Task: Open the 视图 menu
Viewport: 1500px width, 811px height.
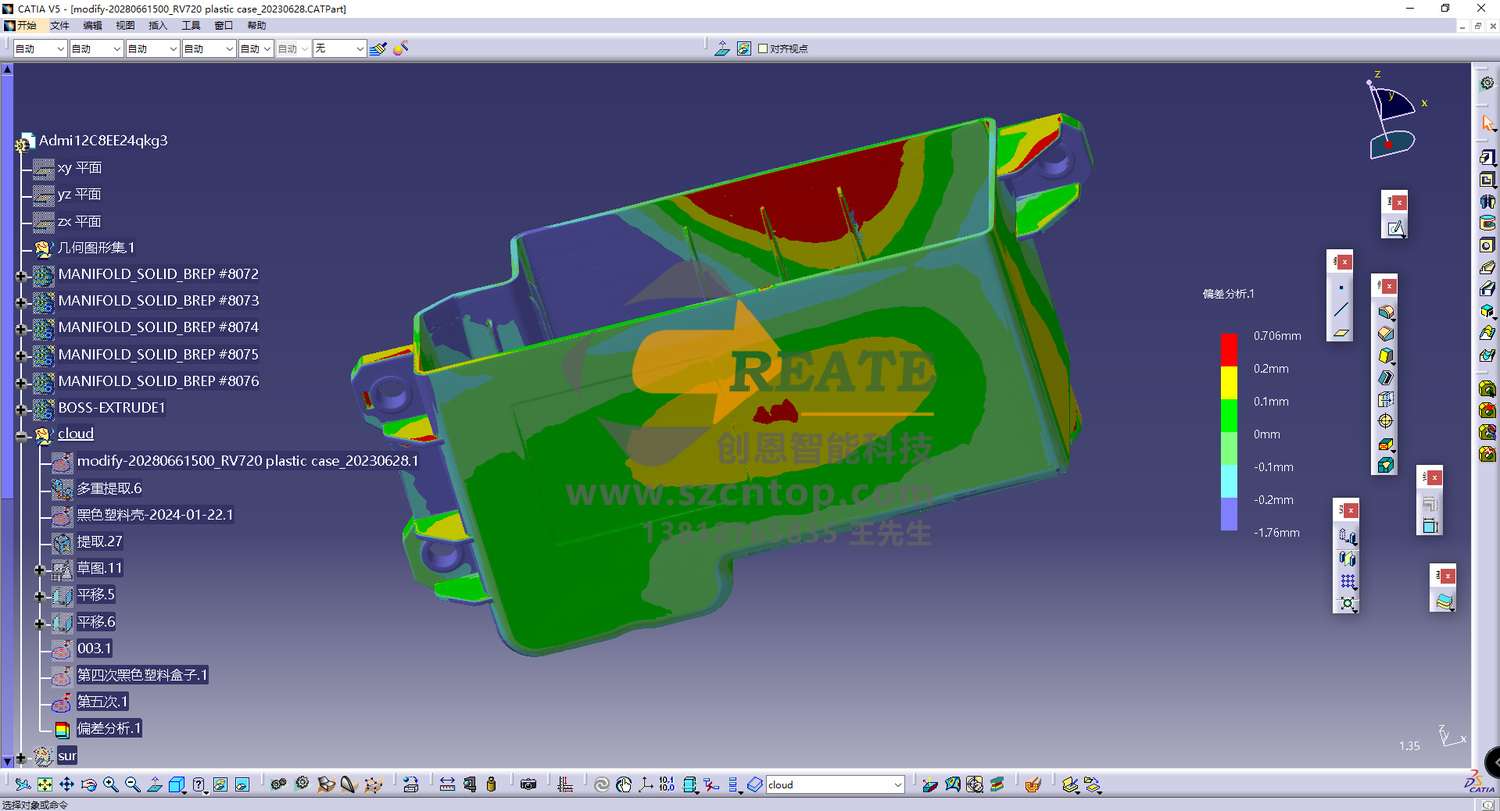Action: point(125,25)
